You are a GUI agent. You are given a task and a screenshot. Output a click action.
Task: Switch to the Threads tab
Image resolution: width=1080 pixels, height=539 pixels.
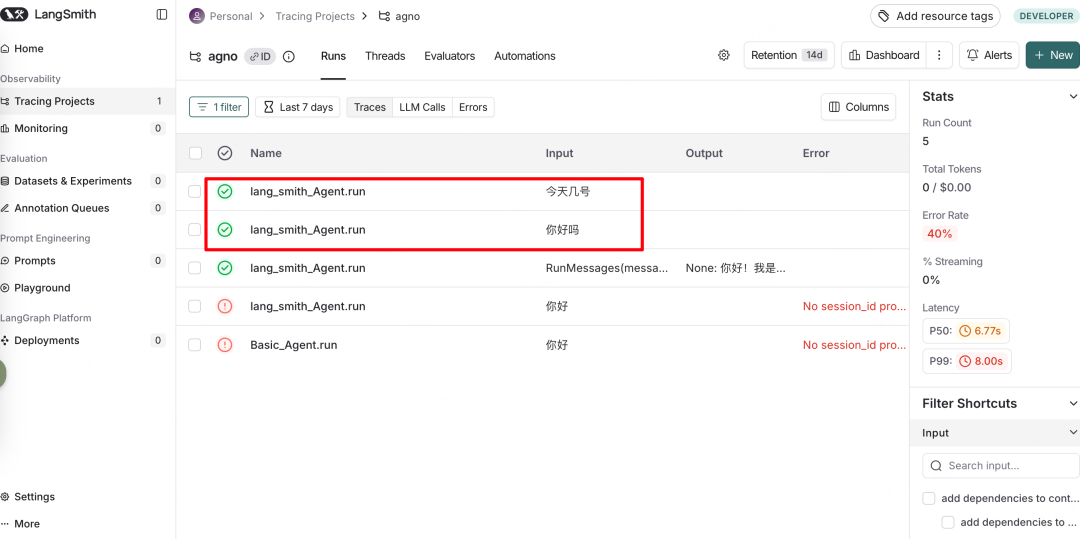click(385, 56)
